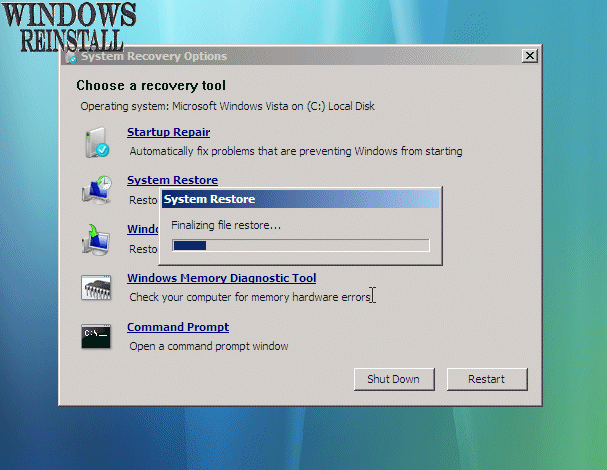This screenshot has width=607, height=470.
Task: Click the System Recovery Options title icon
Action: coord(69,57)
